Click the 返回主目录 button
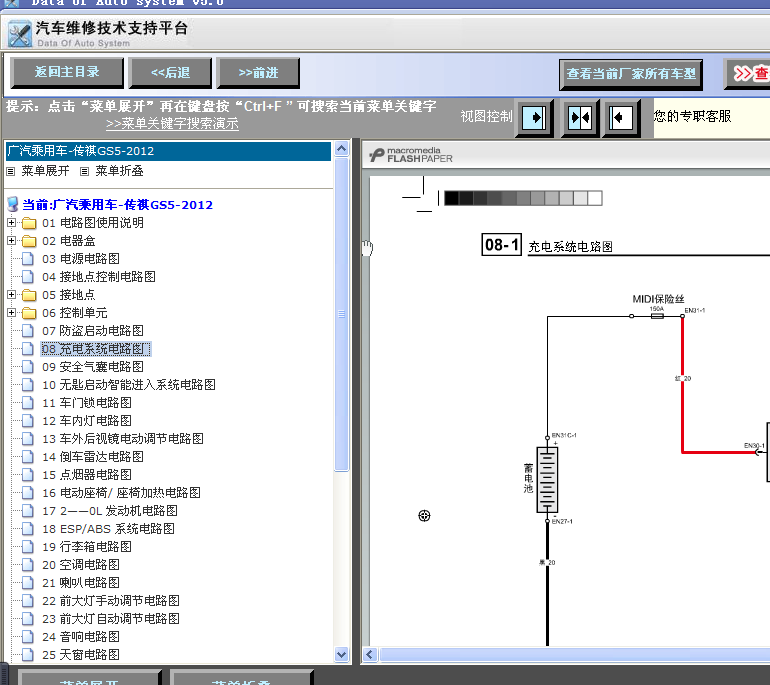The image size is (770, 685). click(67, 73)
